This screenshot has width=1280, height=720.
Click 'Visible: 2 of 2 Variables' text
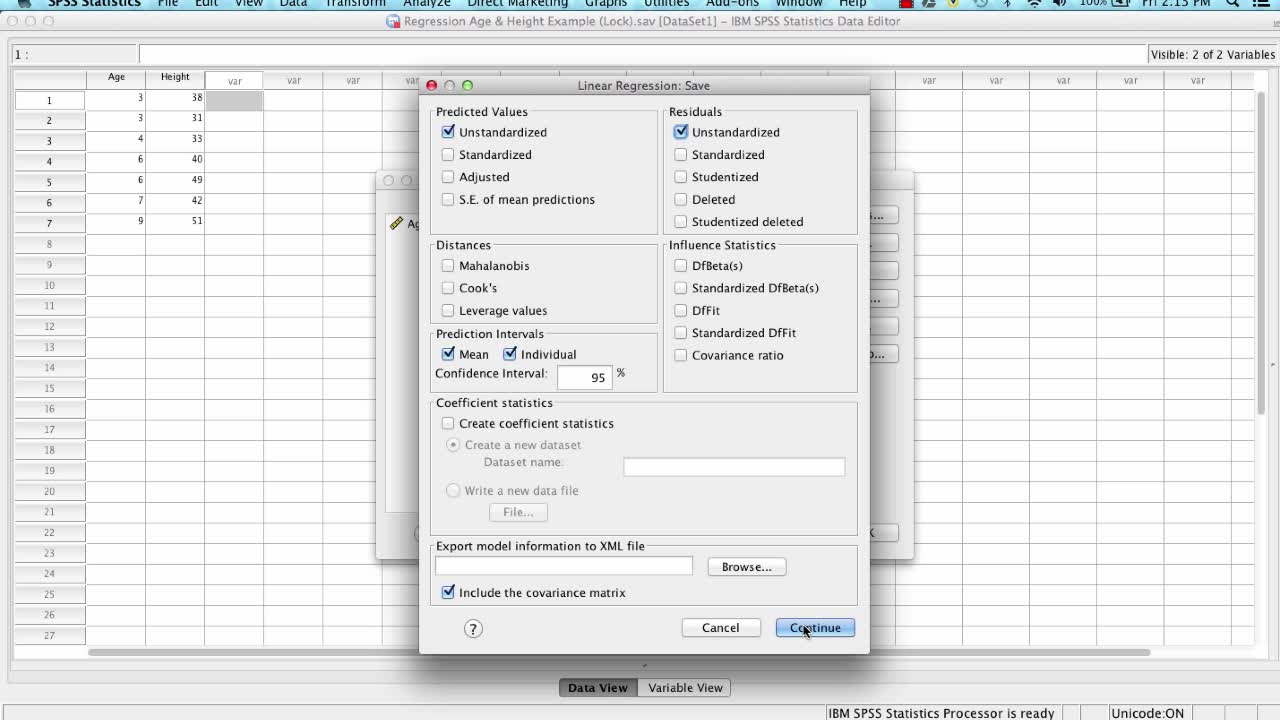[1213, 55]
